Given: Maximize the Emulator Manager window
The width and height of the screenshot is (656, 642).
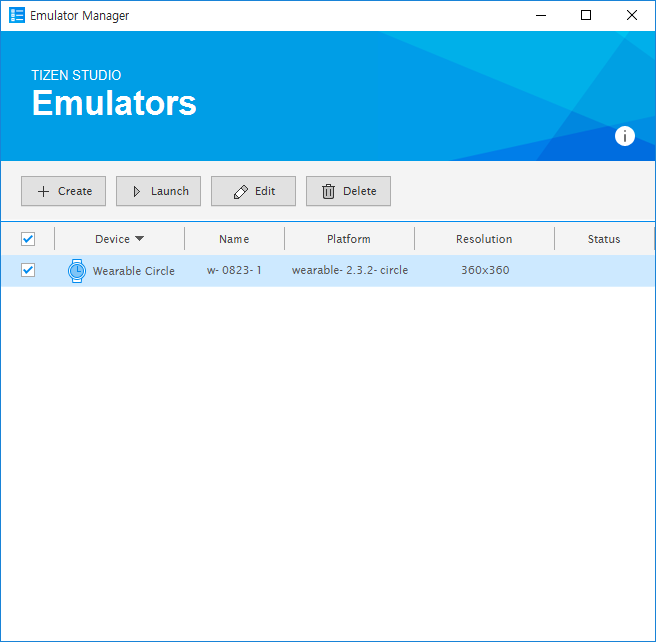Looking at the screenshot, I should (x=586, y=15).
